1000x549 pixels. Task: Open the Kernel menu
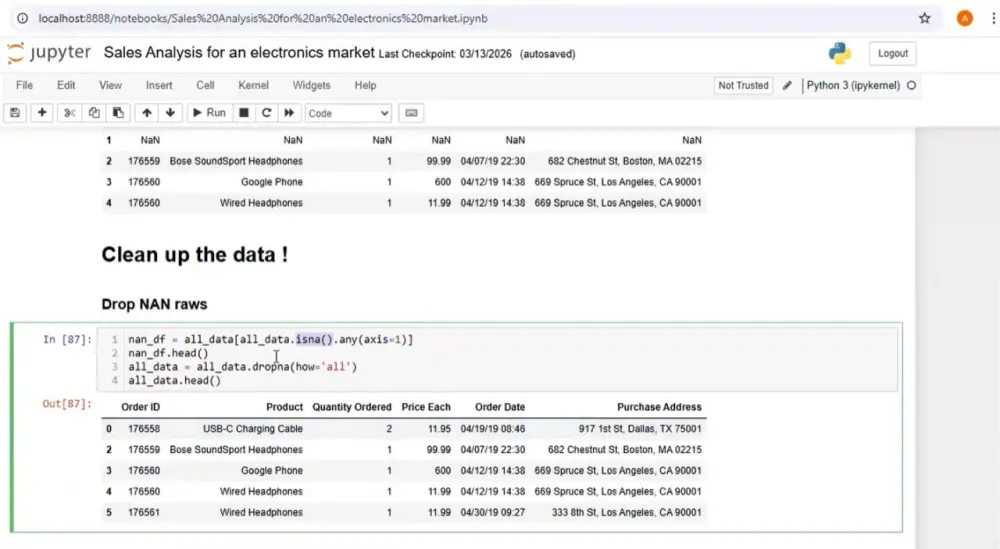click(x=253, y=85)
